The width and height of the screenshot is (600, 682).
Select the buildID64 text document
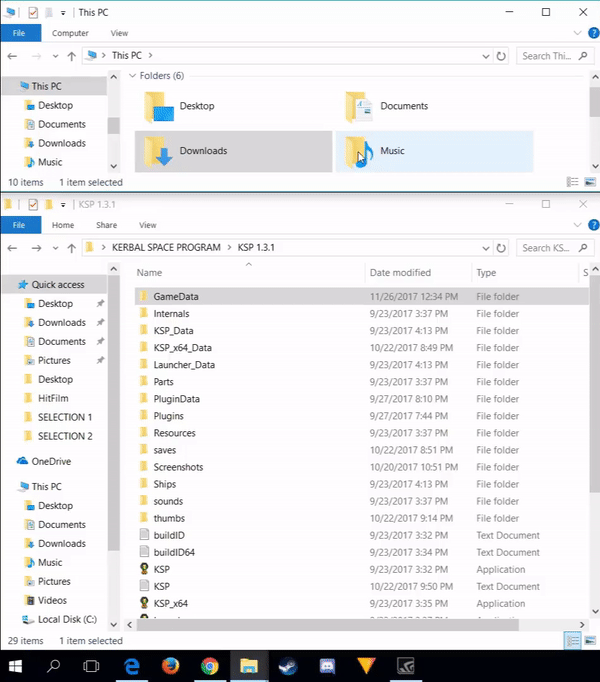(361, 552)
